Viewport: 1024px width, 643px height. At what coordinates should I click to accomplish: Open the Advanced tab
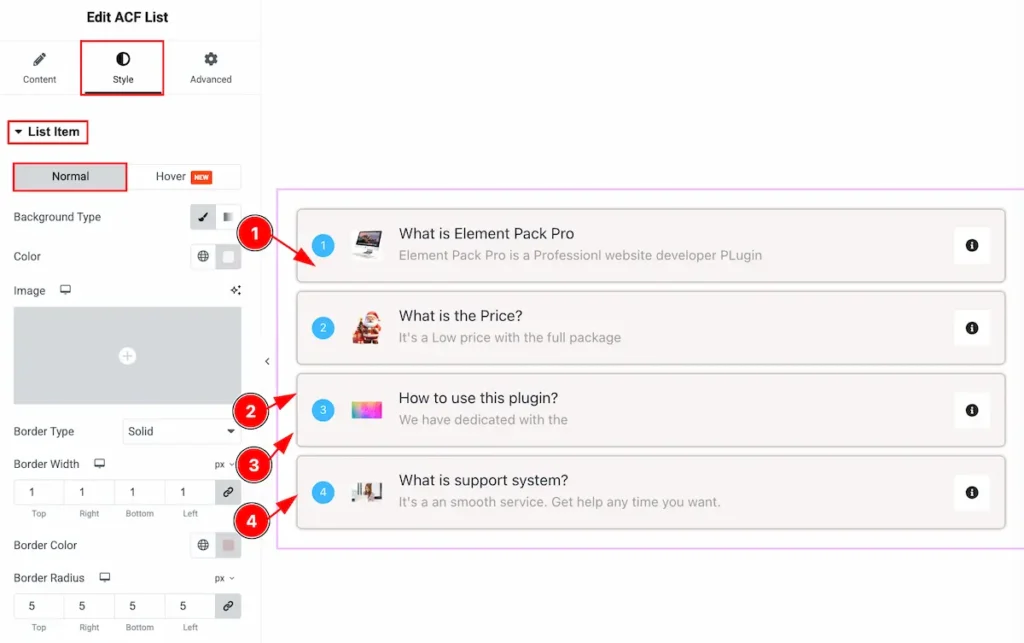click(x=210, y=68)
